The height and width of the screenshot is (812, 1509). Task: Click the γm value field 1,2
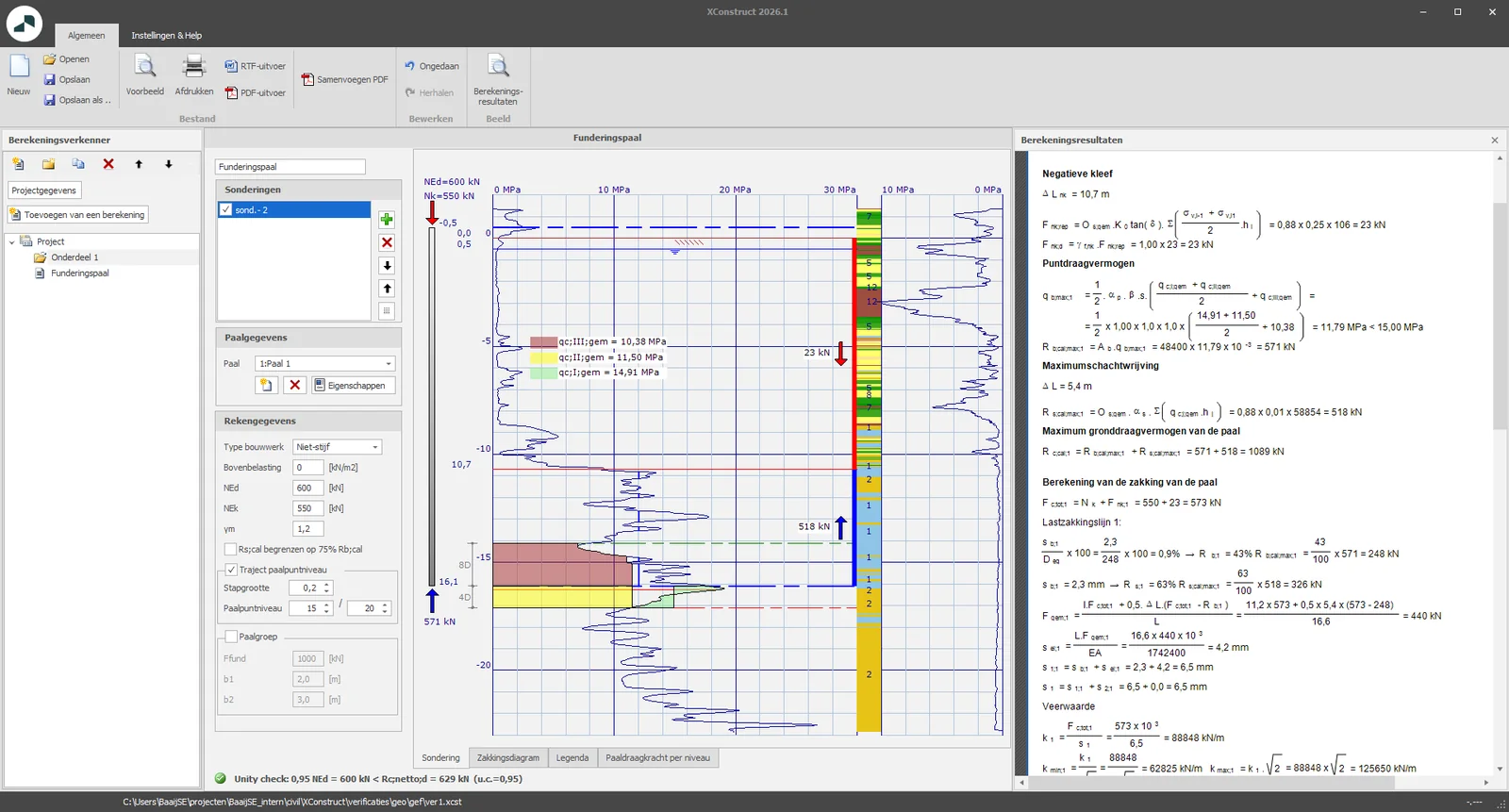[308, 529]
